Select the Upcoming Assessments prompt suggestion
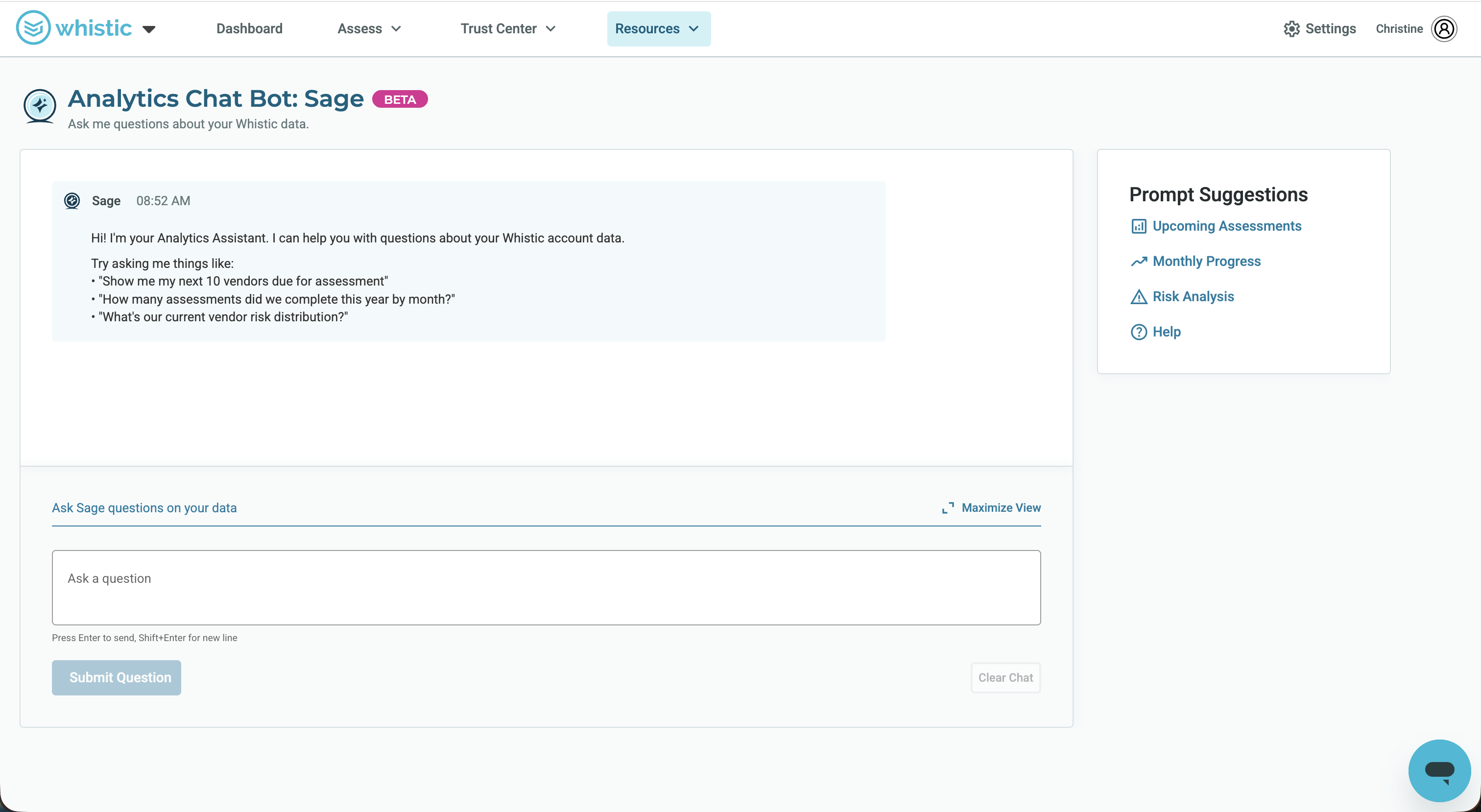The width and height of the screenshot is (1481, 812). pyautogui.click(x=1227, y=226)
